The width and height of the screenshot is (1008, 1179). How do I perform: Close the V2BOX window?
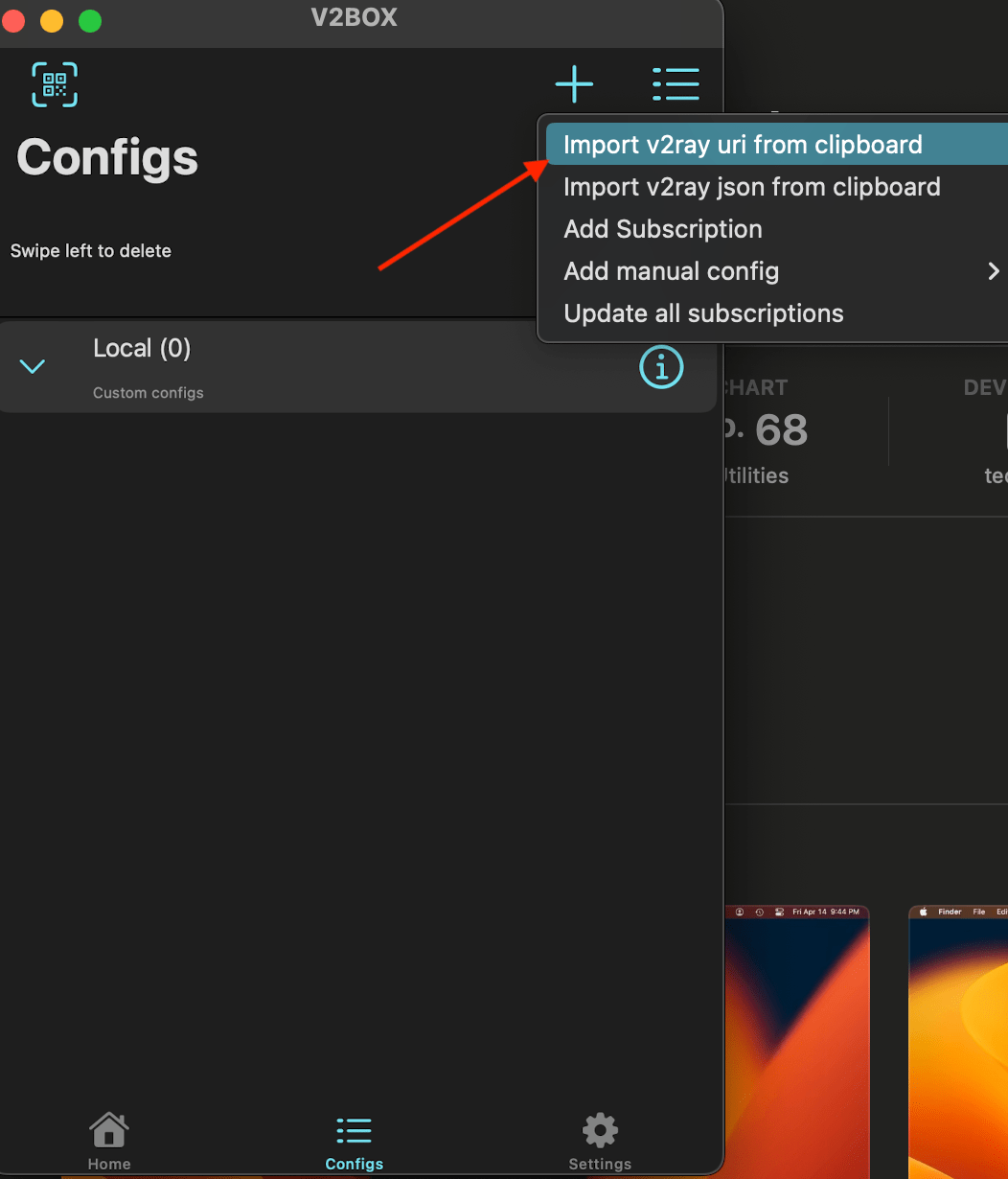click(x=13, y=20)
